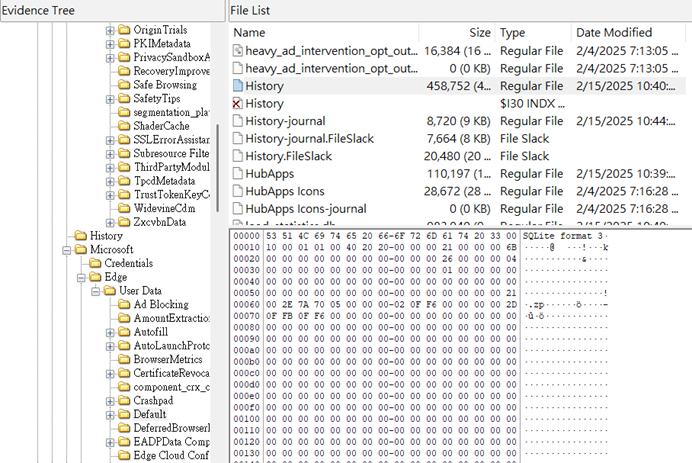Image resolution: width=692 pixels, height=463 pixels.
Task: Click the Evidence Tree vertical scrollbar
Action: pos(218,168)
